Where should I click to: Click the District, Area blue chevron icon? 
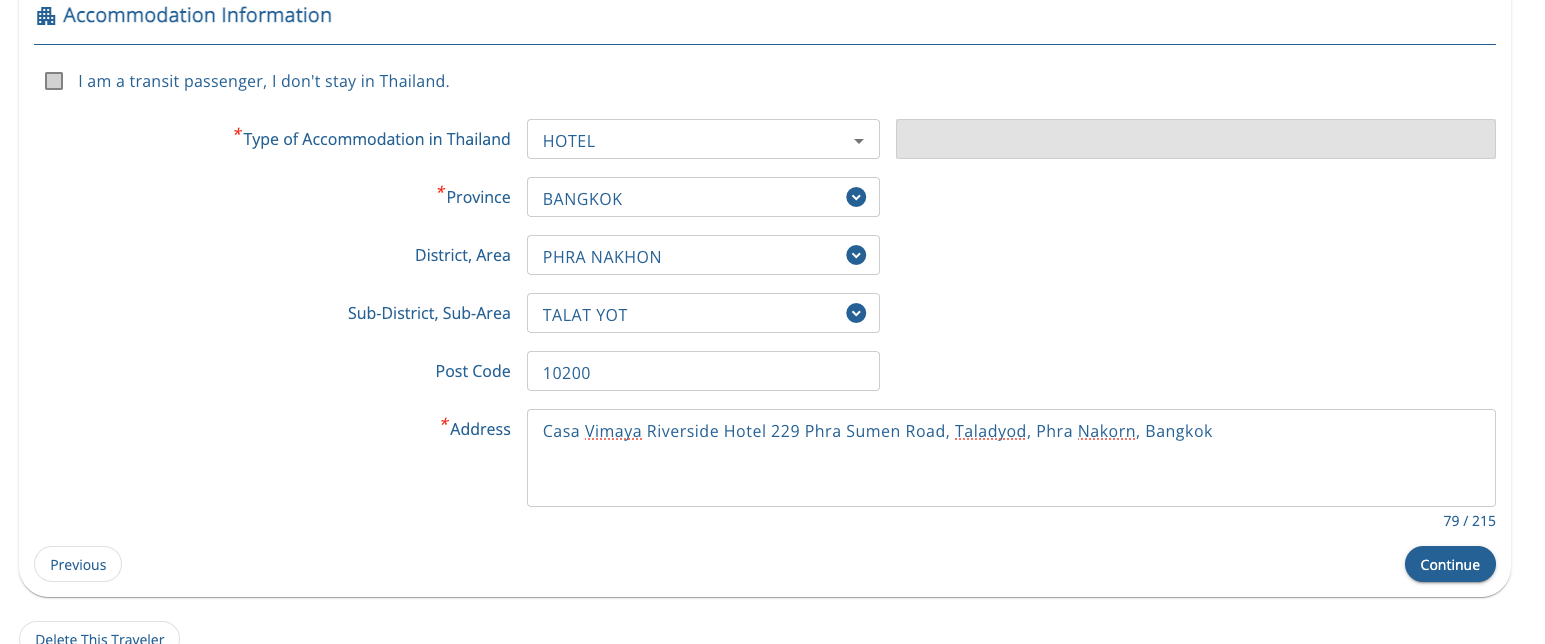pos(855,256)
